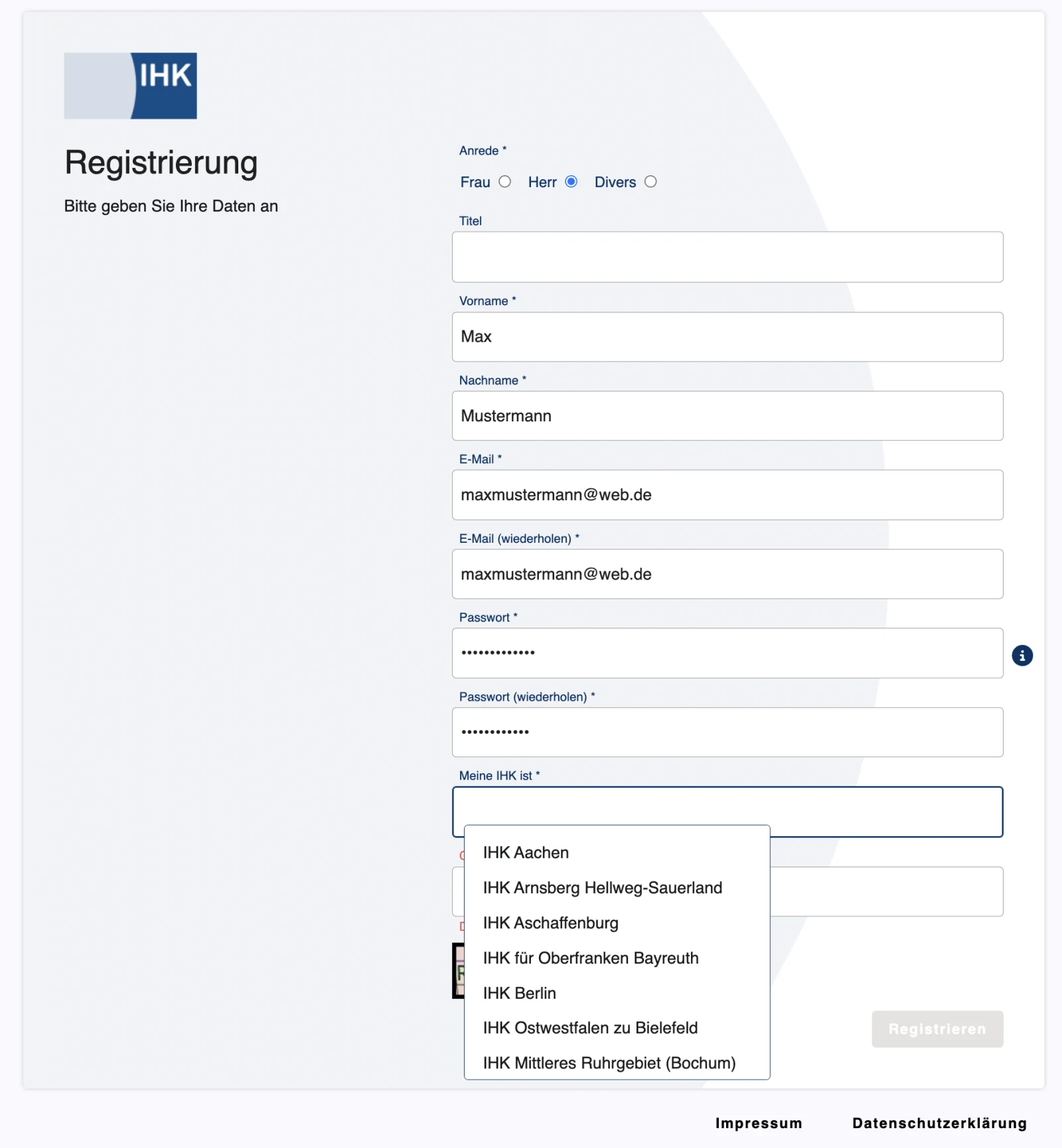Click the Registrieren button

[937, 1029]
